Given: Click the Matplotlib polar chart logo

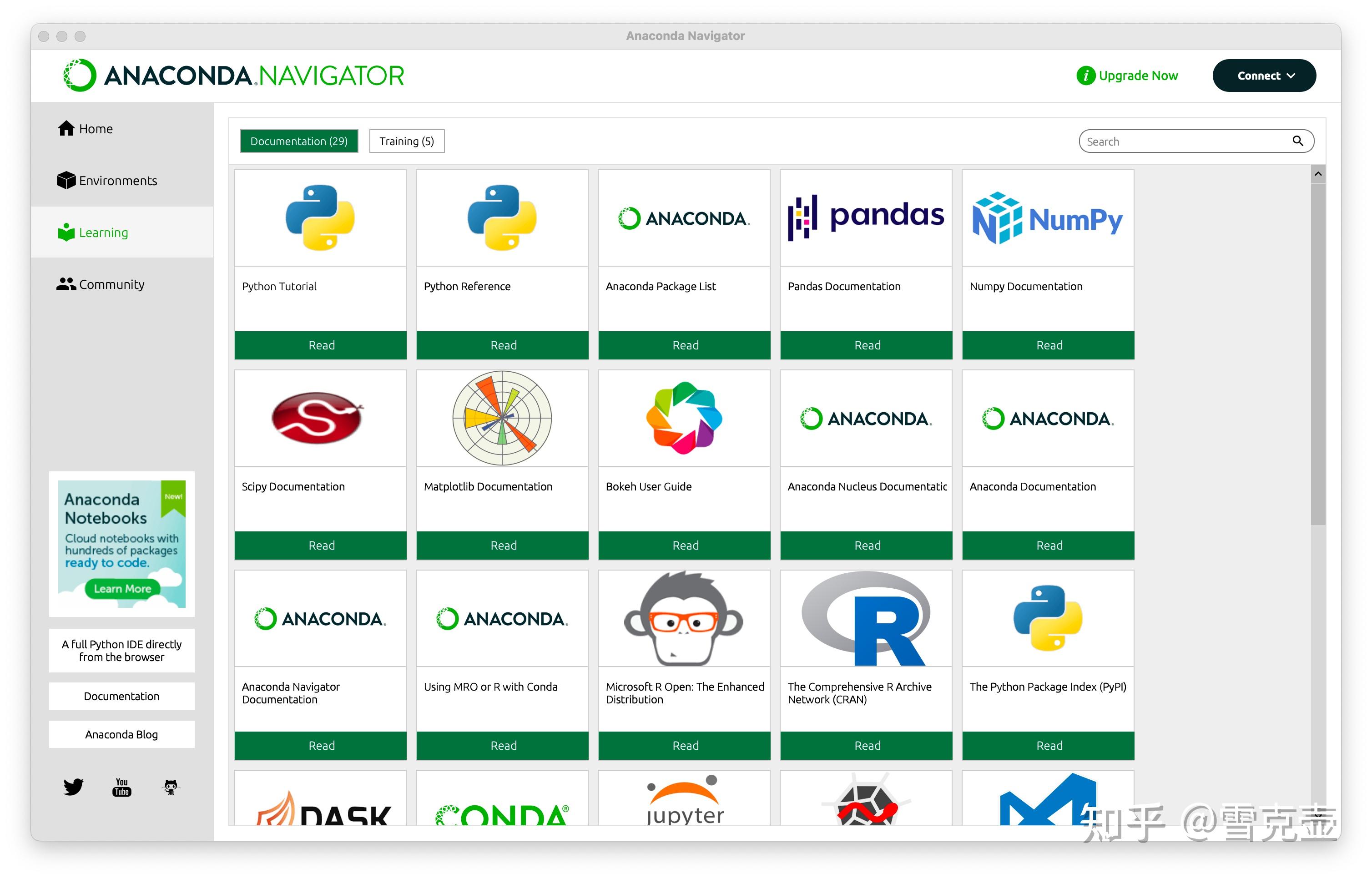Looking at the screenshot, I should point(502,419).
